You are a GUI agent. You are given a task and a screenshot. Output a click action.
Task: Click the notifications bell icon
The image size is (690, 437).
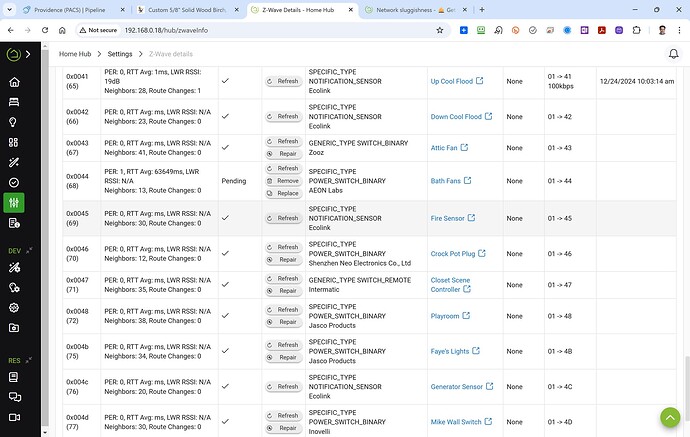pyautogui.click(x=673, y=54)
